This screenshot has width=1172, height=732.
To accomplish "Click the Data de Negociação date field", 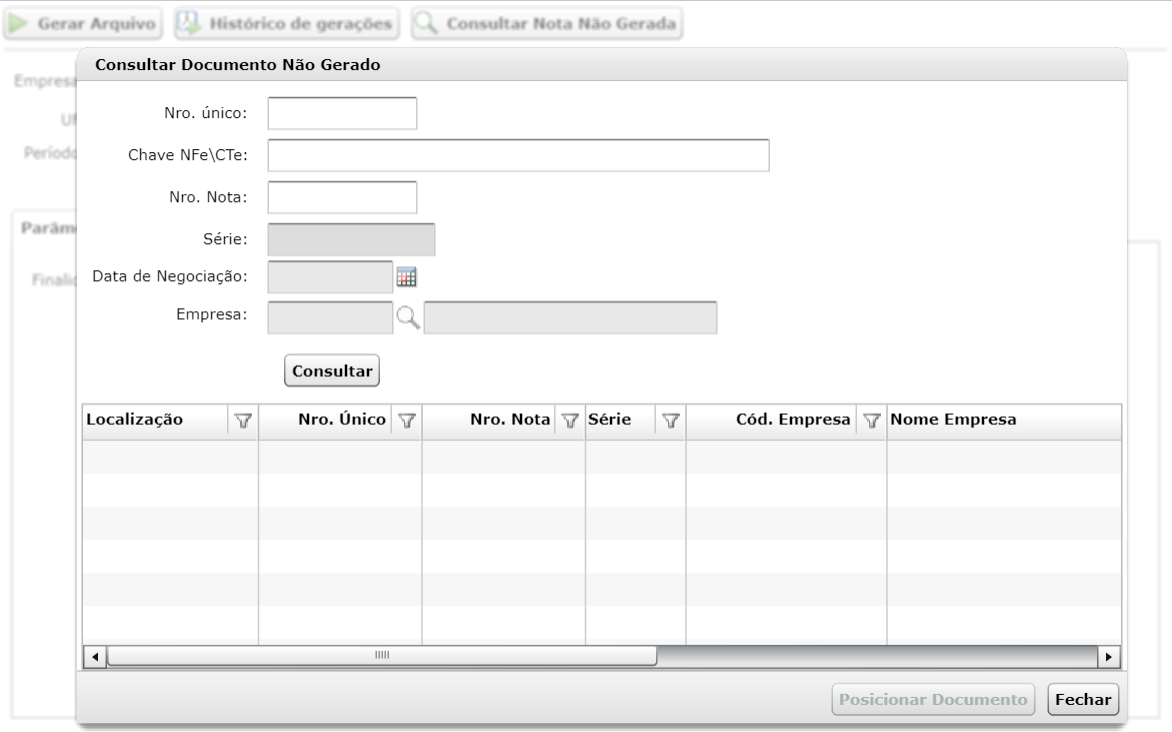I will pyautogui.click(x=330, y=277).
